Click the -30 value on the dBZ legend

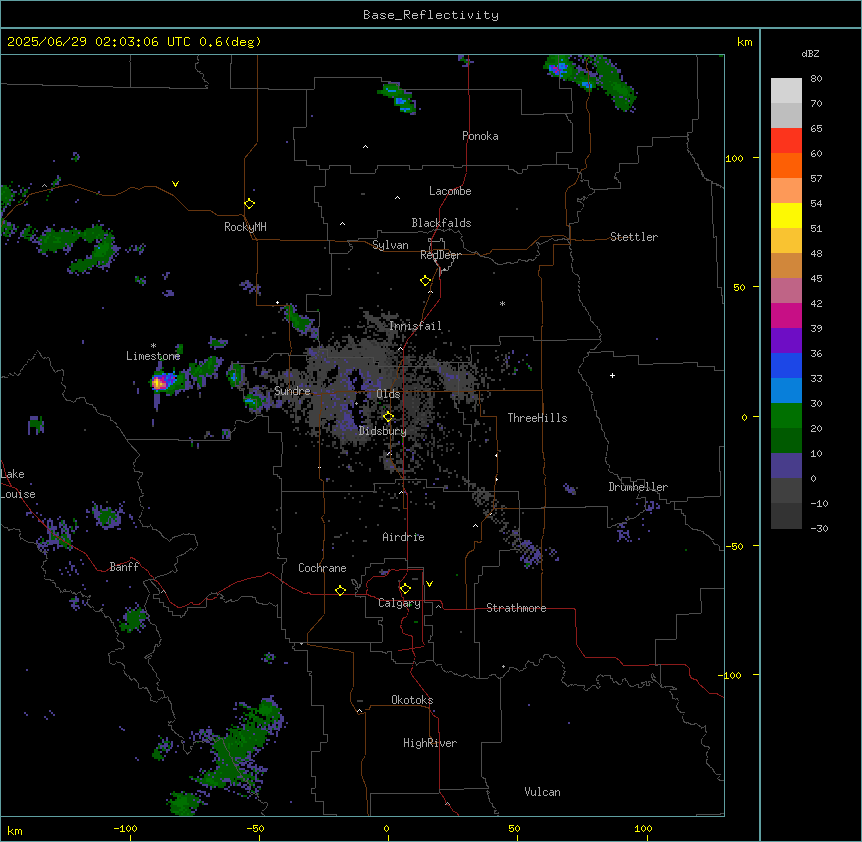[x=819, y=528]
